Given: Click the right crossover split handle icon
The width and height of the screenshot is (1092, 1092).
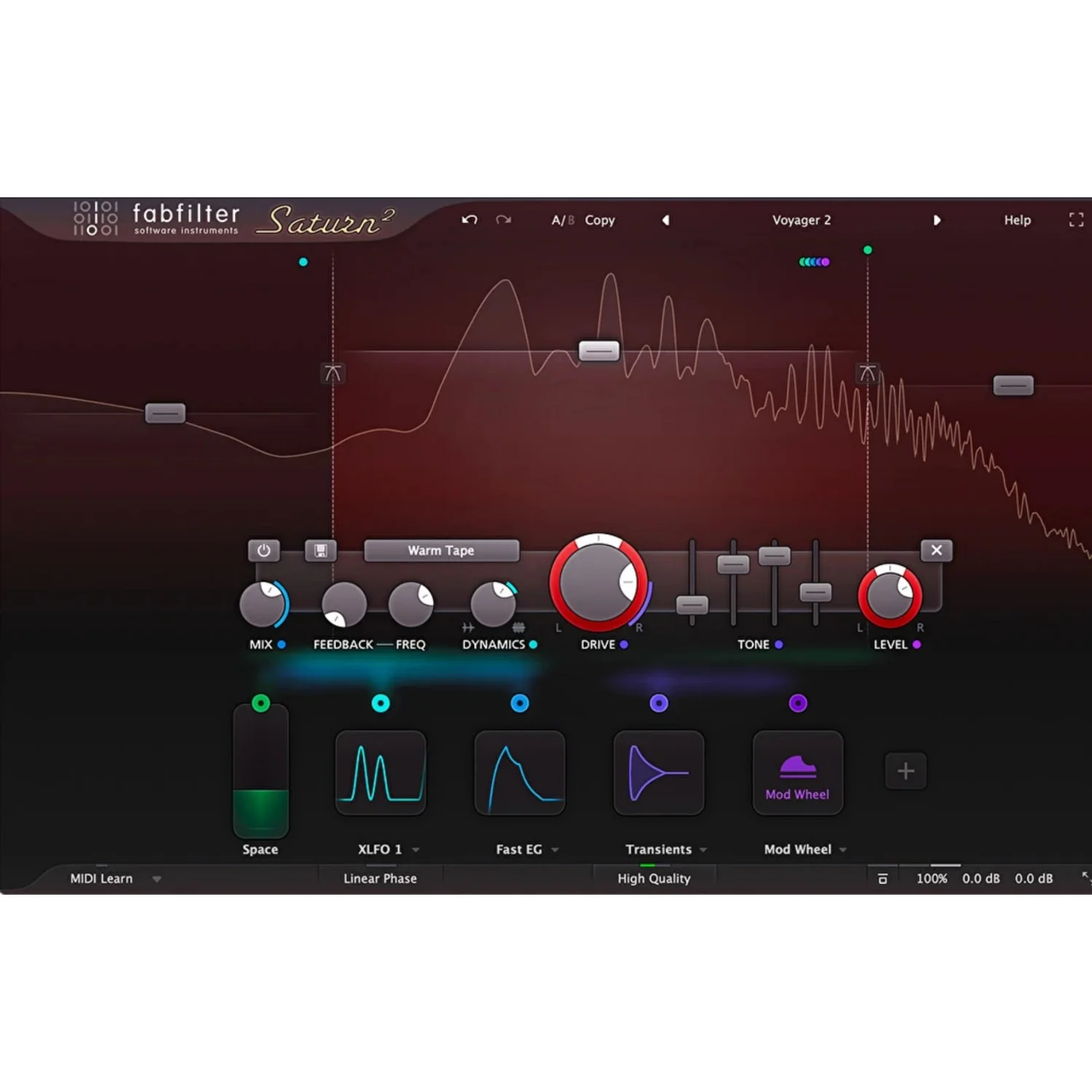Looking at the screenshot, I should 867,373.
